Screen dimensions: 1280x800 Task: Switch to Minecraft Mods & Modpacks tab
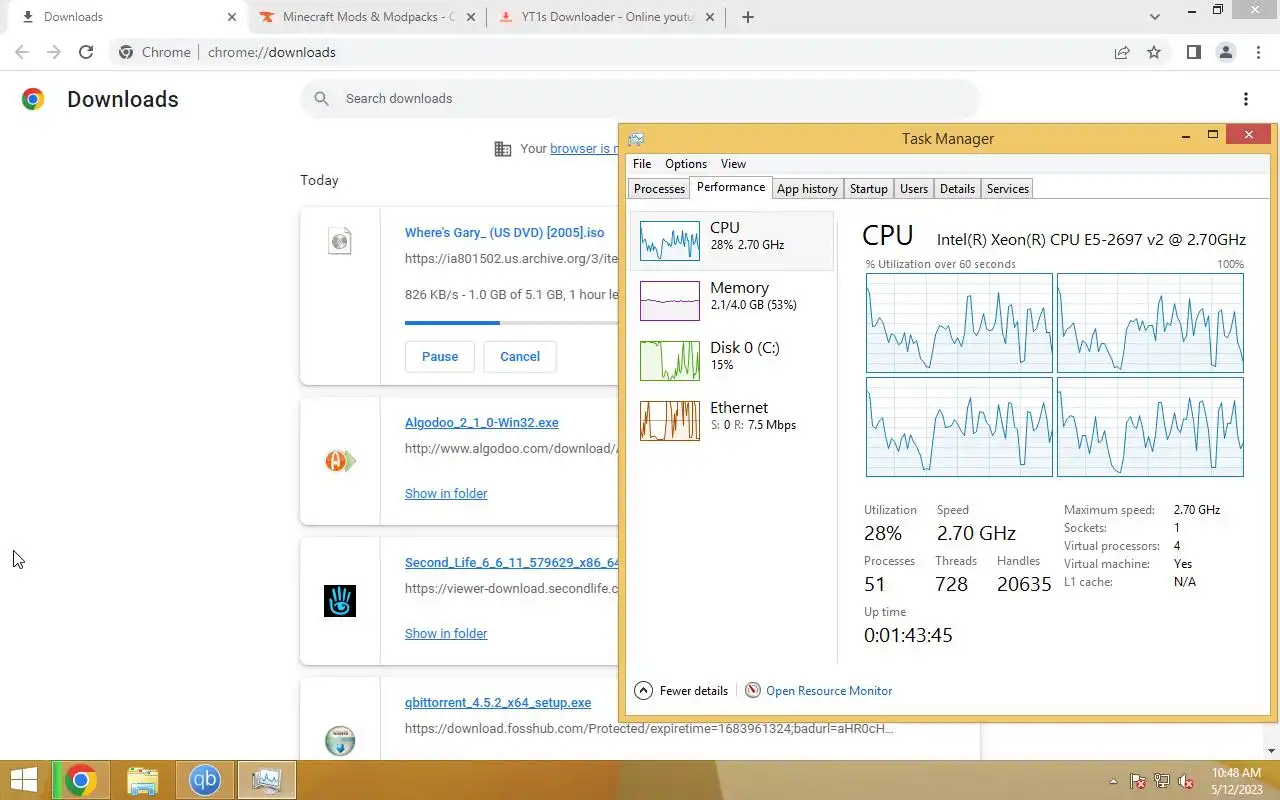pyautogui.click(x=366, y=17)
